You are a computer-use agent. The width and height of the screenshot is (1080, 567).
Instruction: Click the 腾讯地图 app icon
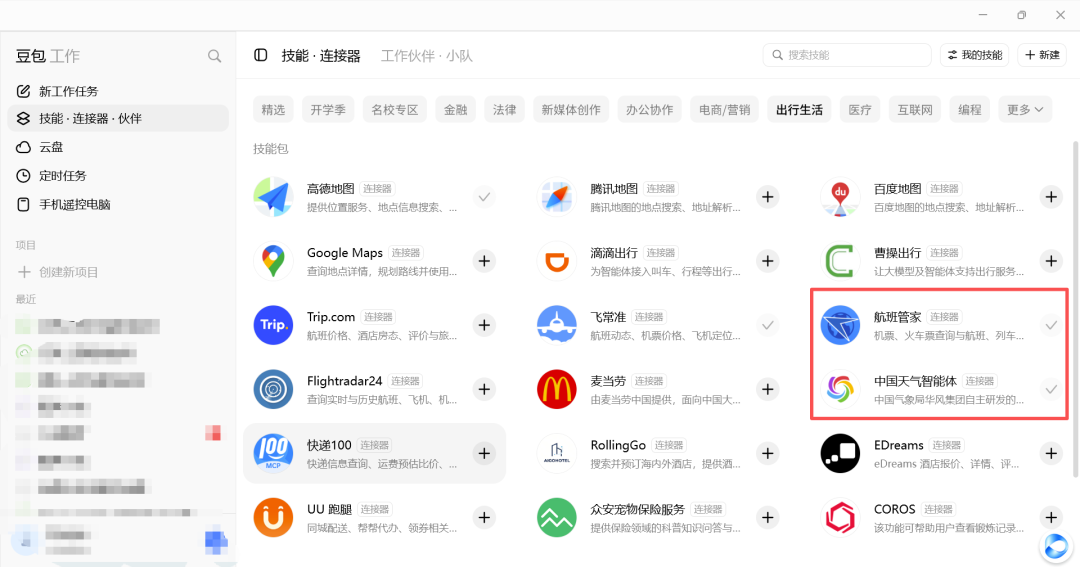coord(557,197)
